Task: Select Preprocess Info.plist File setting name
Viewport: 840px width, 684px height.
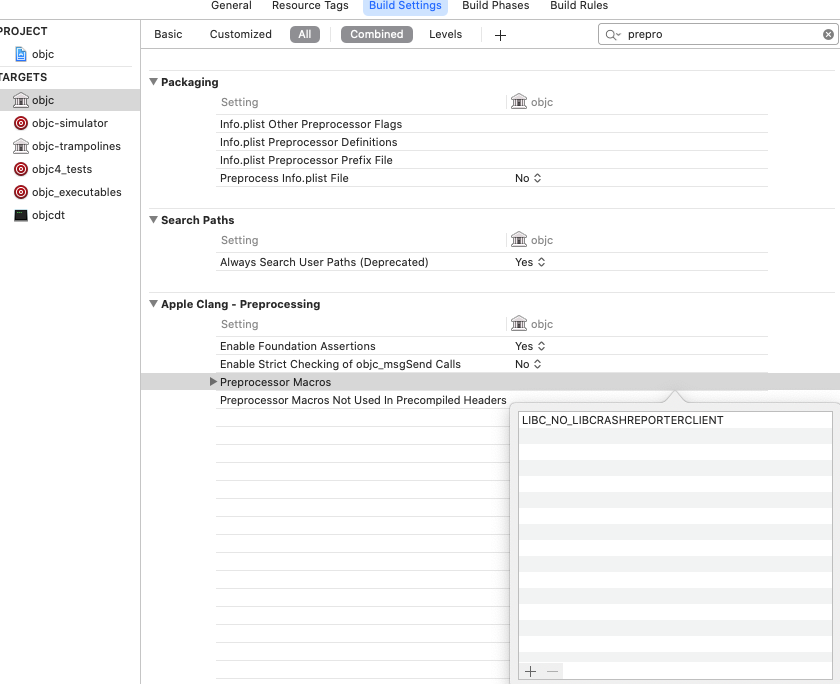Action: tap(284, 178)
